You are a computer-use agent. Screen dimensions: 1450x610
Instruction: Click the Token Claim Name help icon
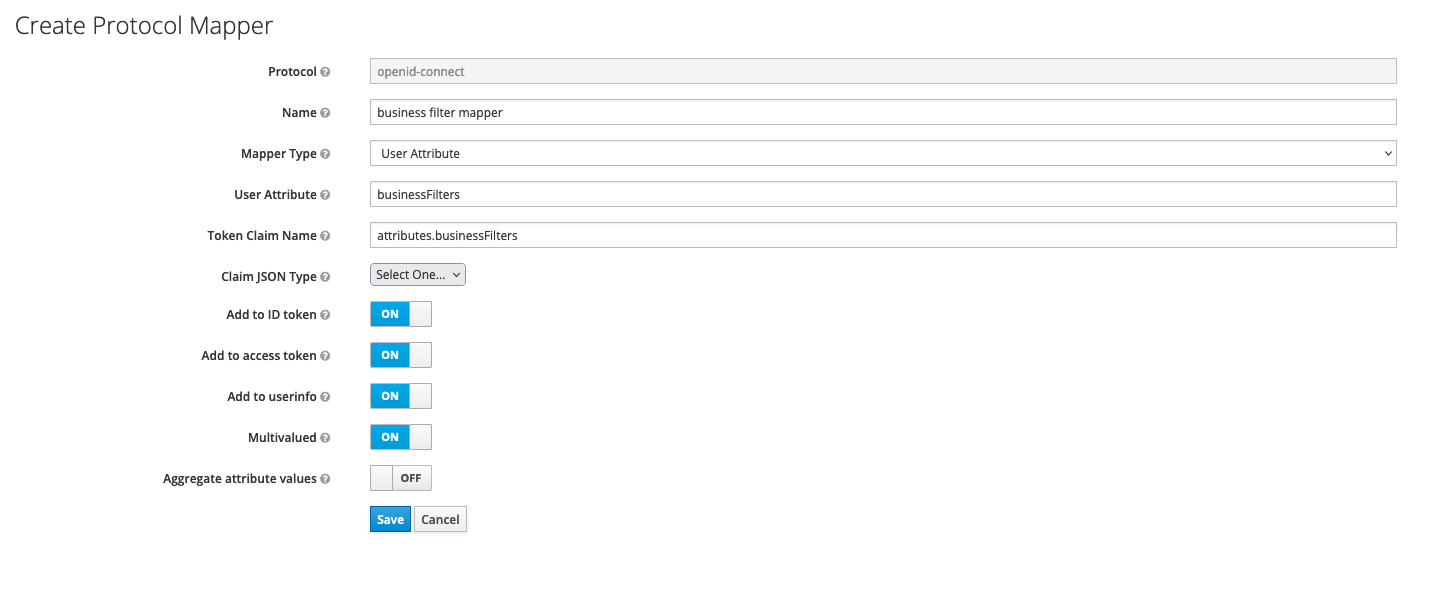(x=325, y=236)
